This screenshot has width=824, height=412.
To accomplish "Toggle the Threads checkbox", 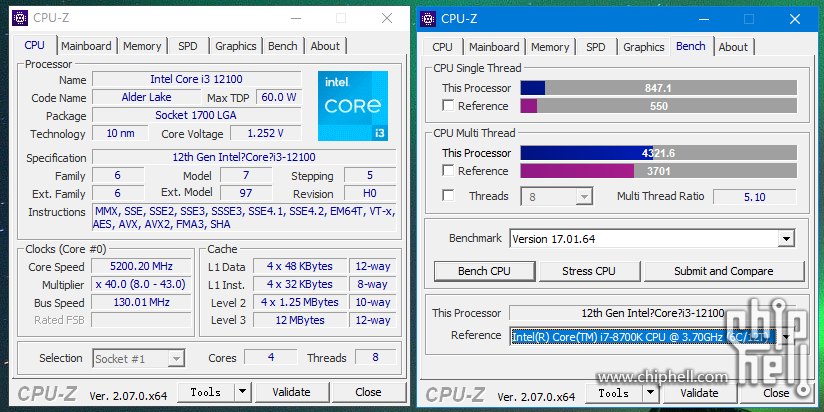I will (x=448, y=196).
